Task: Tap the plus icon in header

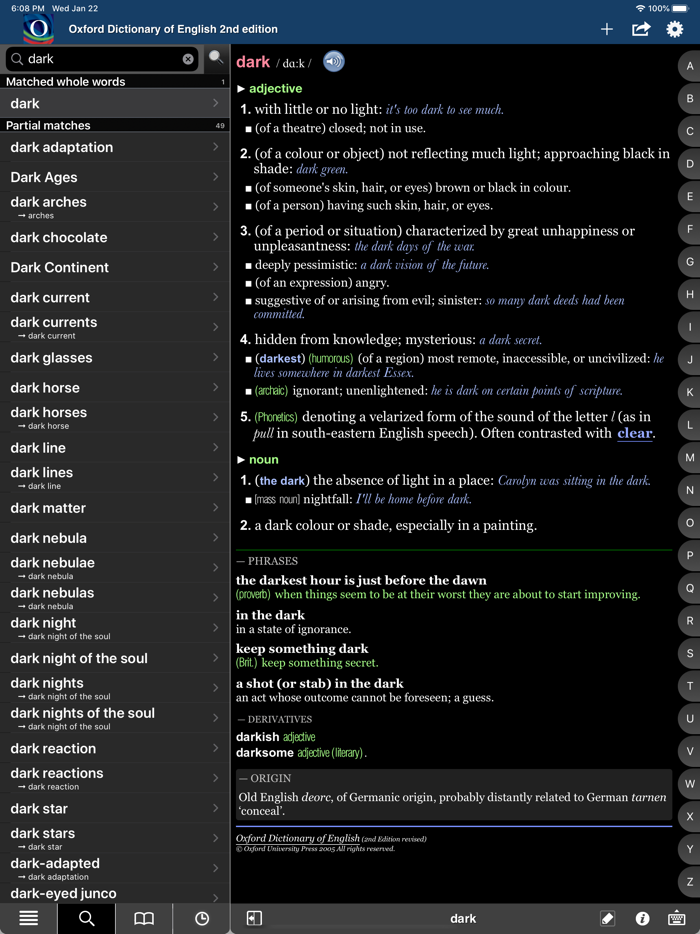Action: tap(606, 29)
